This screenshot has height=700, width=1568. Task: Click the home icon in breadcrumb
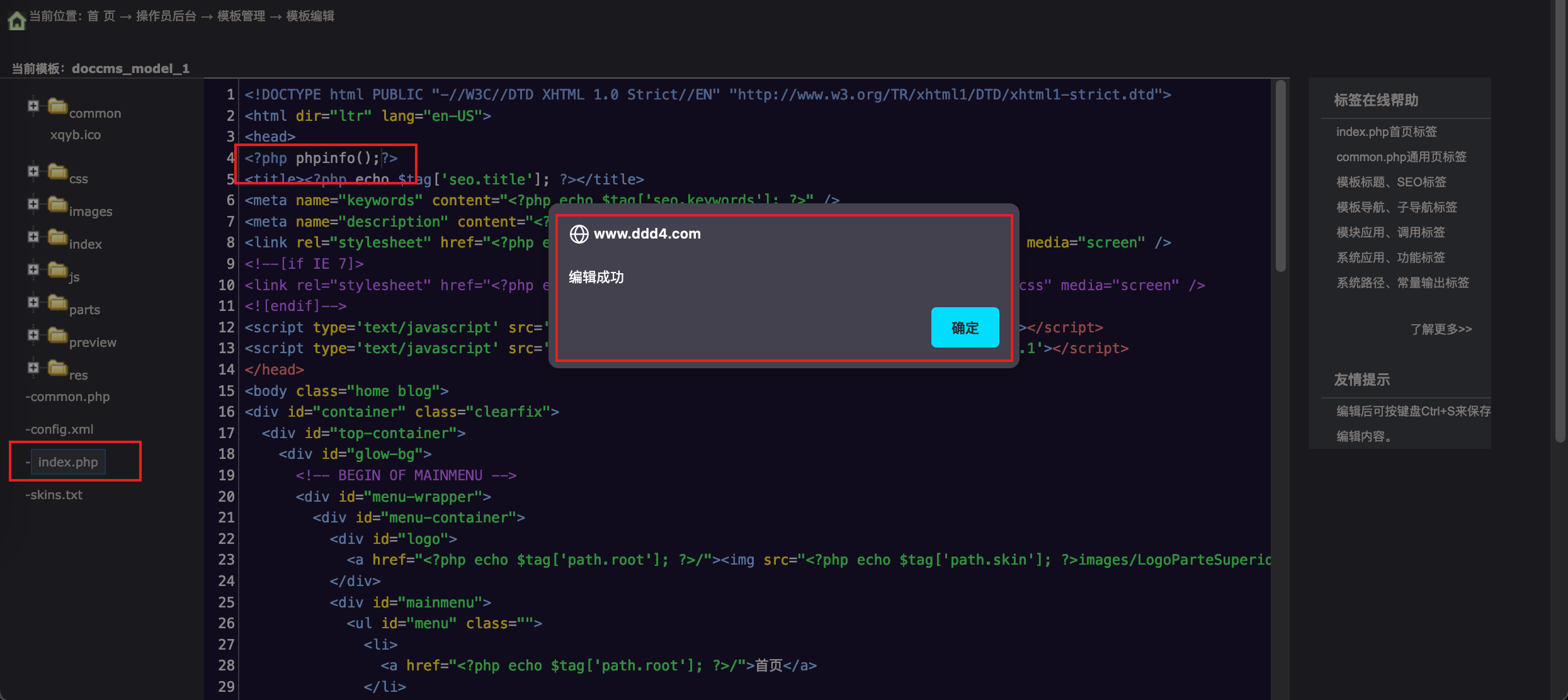tap(16, 21)
